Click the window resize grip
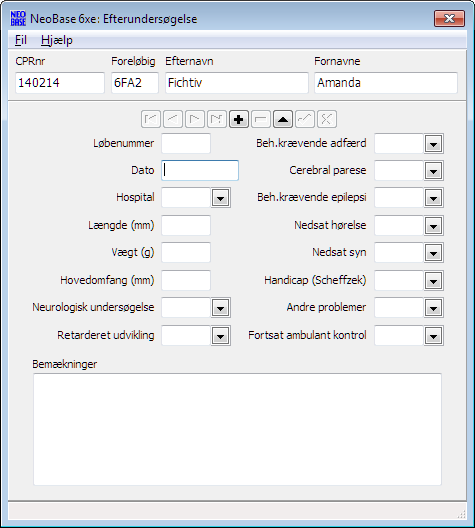The image size is (475, 528). 462,514
